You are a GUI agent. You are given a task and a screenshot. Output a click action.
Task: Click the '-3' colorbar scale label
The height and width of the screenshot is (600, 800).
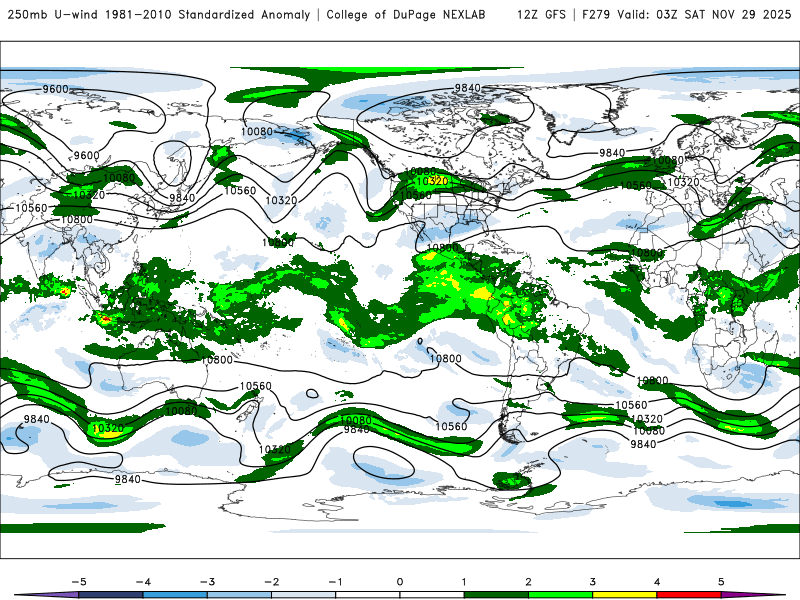point(207,582)
